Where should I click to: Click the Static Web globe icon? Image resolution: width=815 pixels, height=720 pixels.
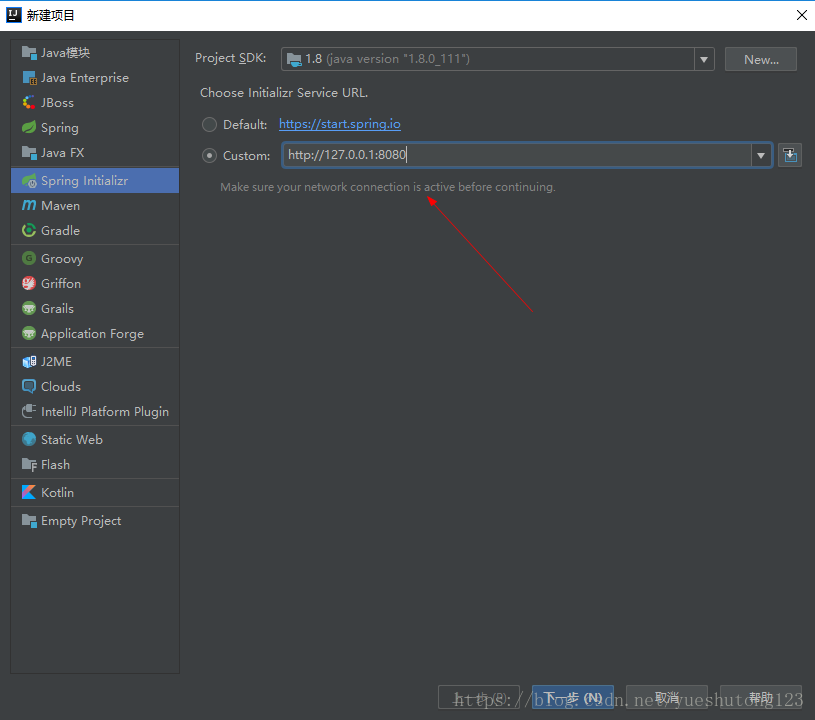point(29,439)
